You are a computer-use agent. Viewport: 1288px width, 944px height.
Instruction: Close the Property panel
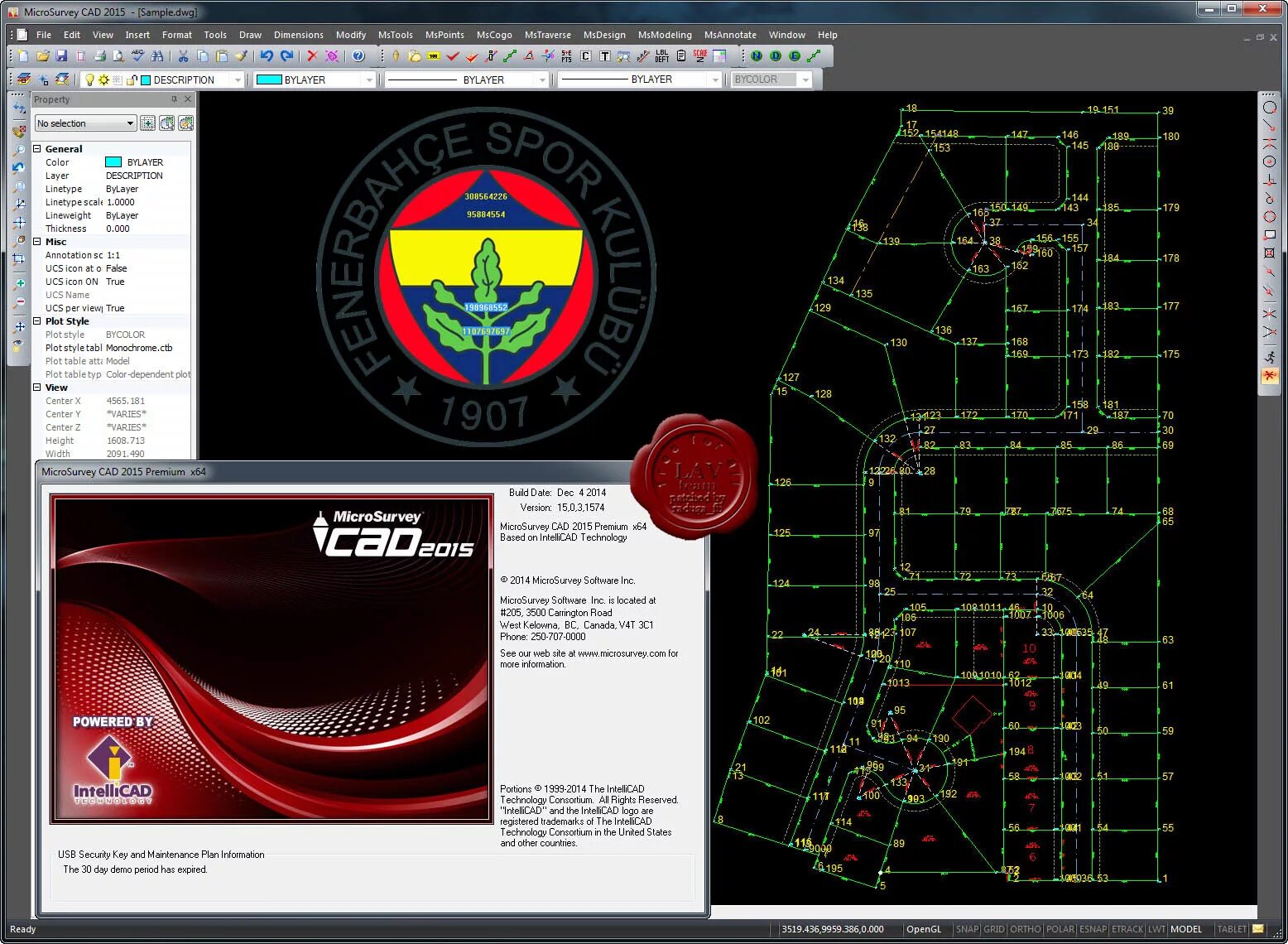coord(188,99)
